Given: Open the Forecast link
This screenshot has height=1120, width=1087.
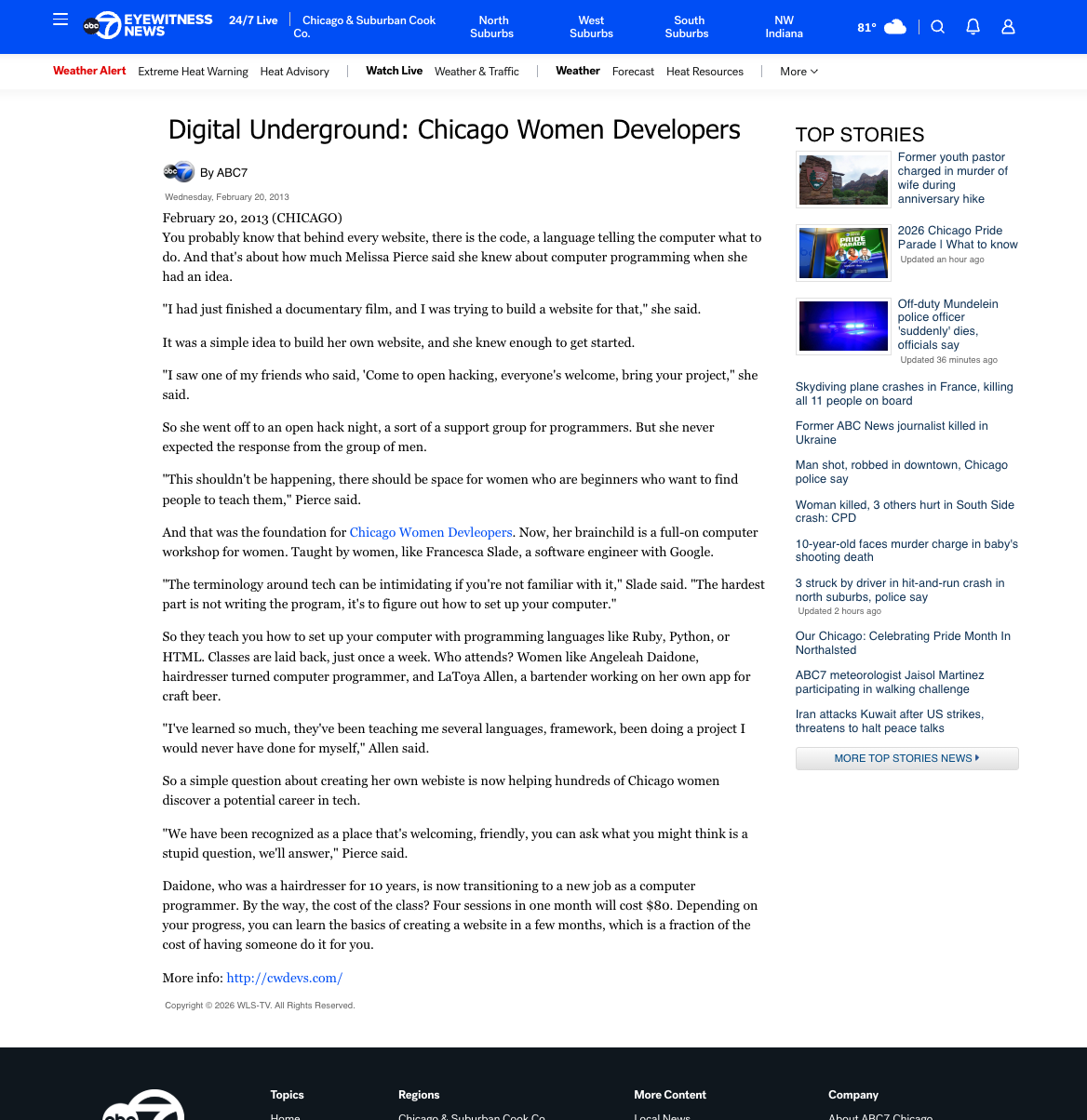Looking at the screenshot, I should 633,72.
